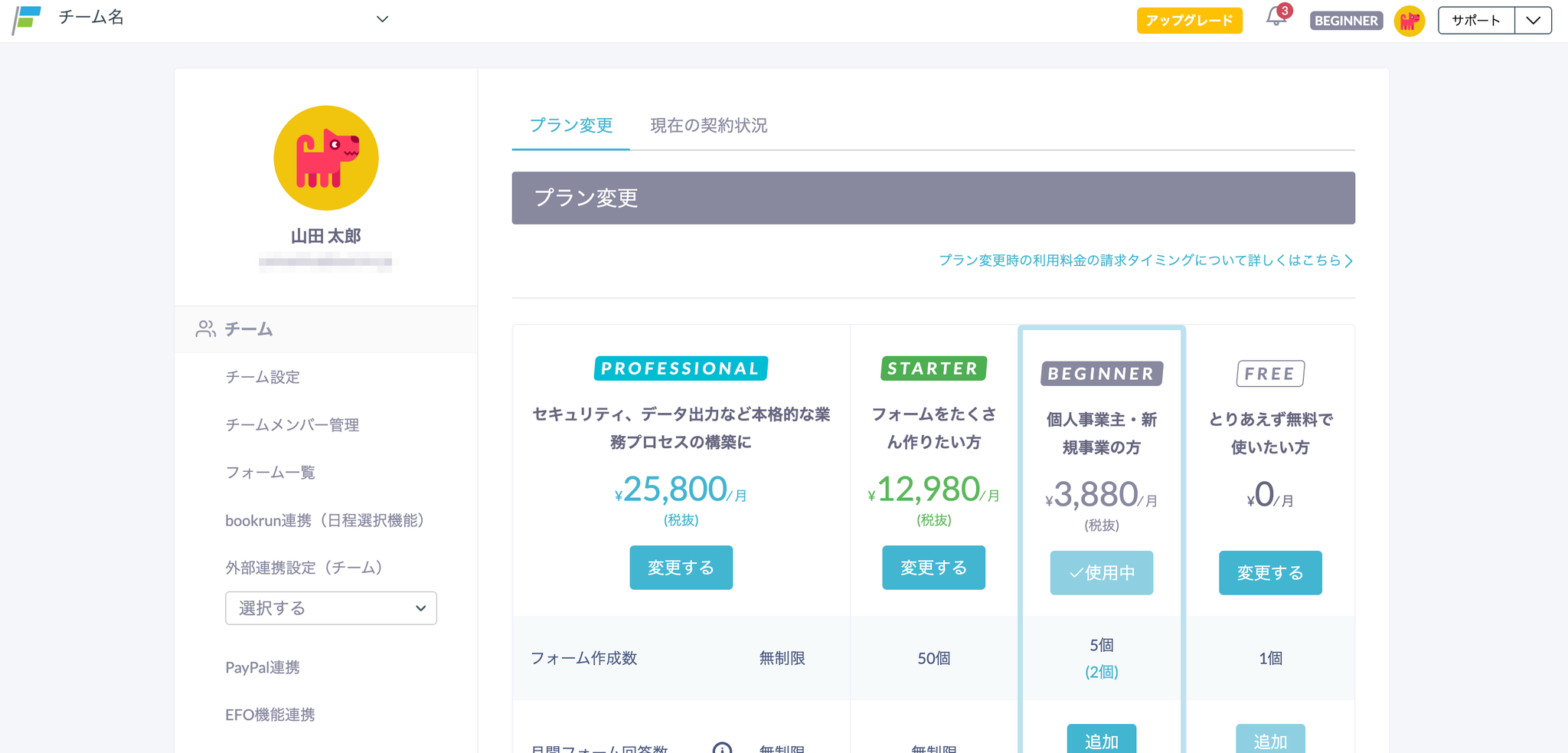The height and width of the screenshot is (753, 1568).
Task: Click the BEGINNER badge in header
Action: 1346,21
